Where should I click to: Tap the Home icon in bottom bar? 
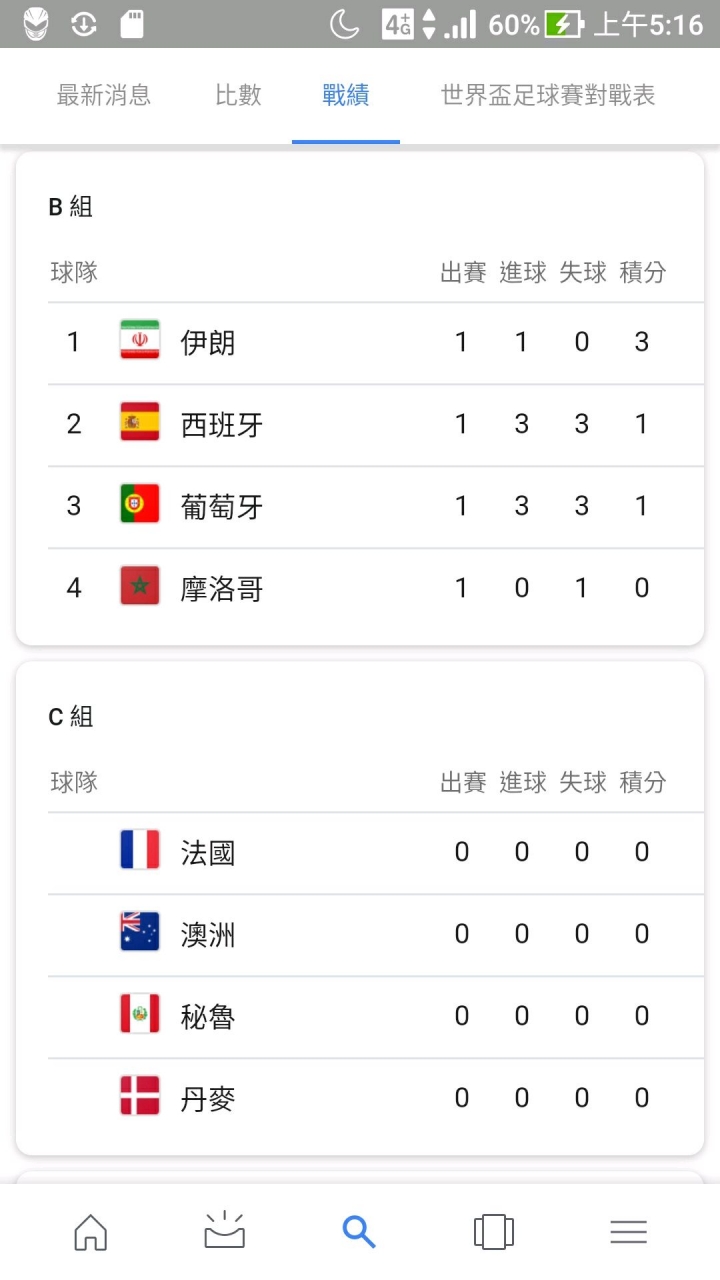tap(91, 1231)
